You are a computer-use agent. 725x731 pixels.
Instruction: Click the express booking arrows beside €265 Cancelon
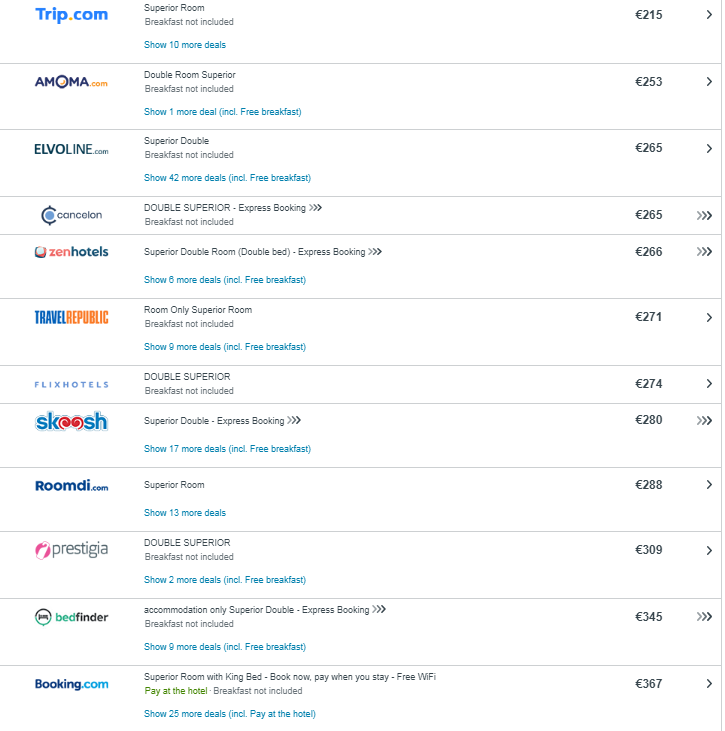(x=705, y=215)
